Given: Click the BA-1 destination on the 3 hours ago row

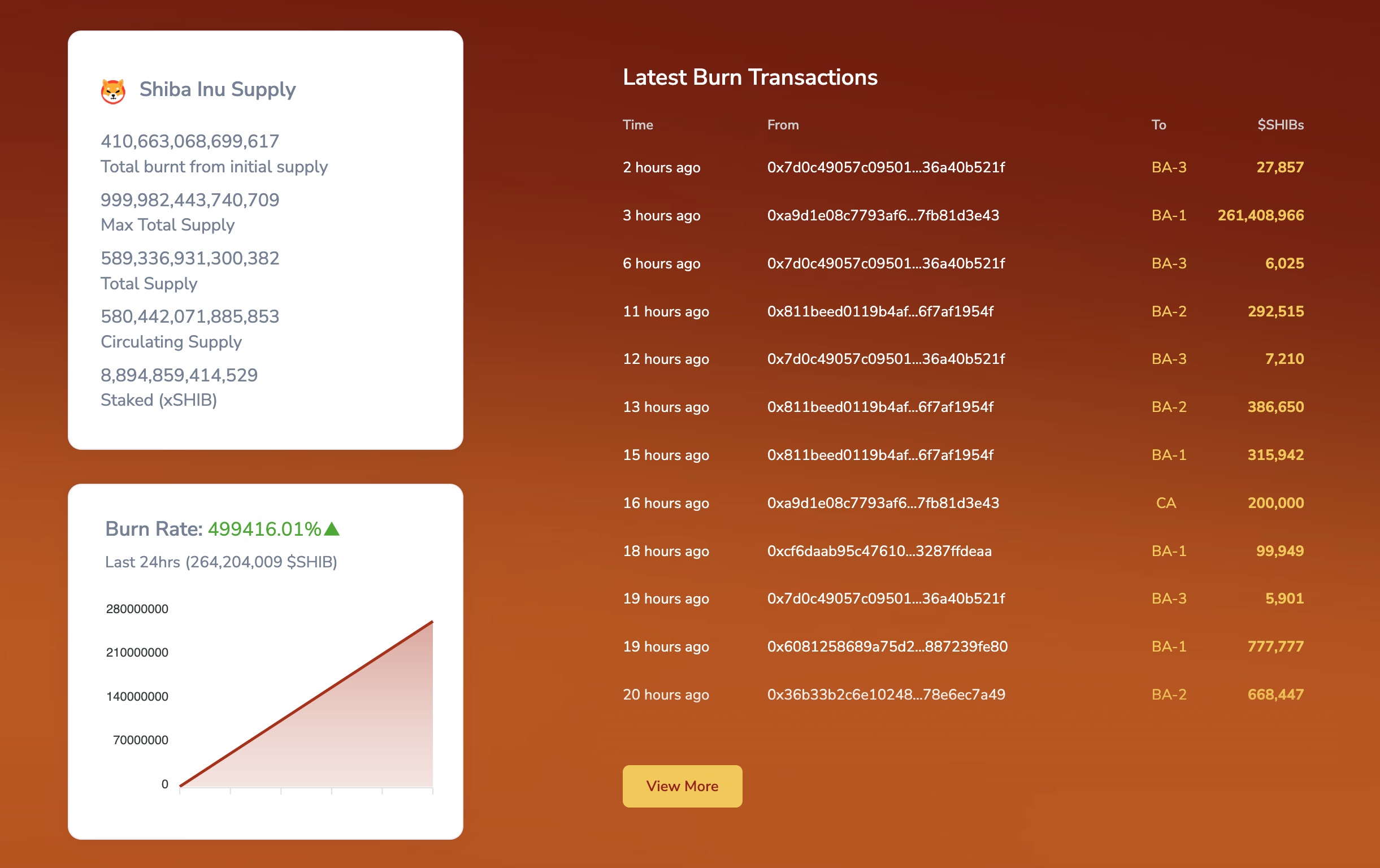Looking at the screenshot, I should (x=1169, y=215).
